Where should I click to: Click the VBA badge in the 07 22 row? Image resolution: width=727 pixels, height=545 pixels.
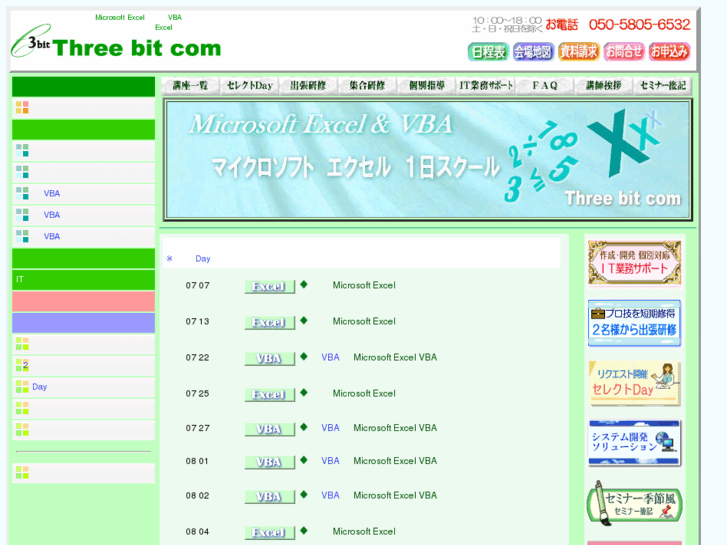pos(269,359)
